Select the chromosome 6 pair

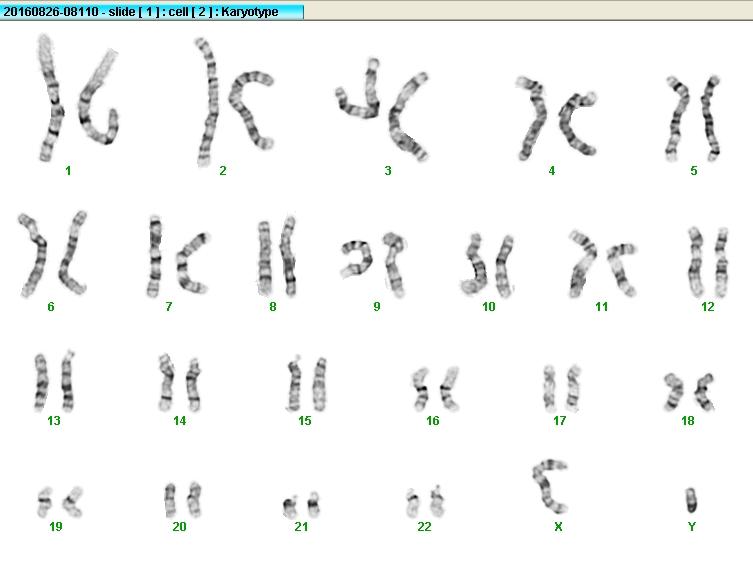click(53, 253)
